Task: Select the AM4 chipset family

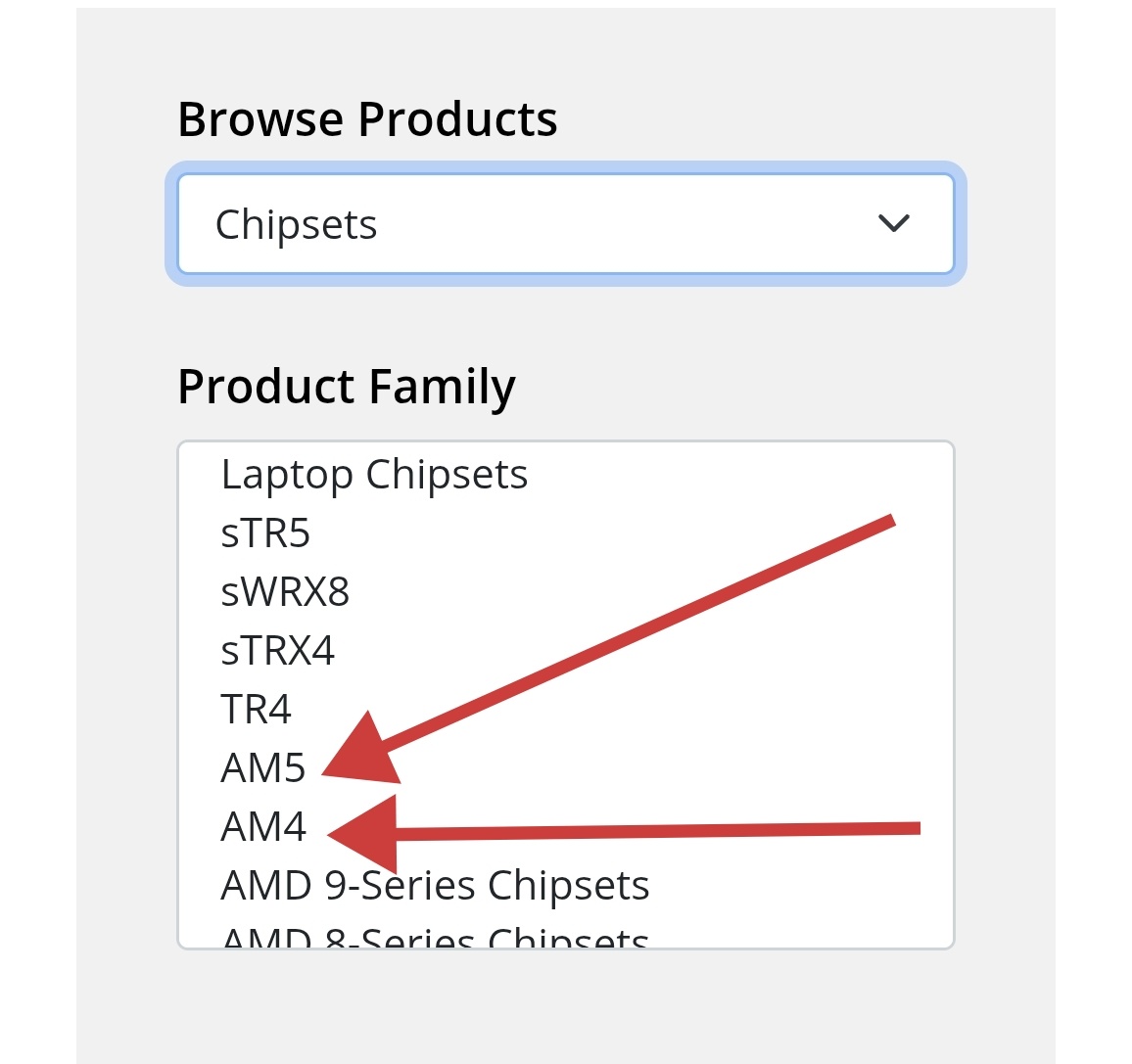Action: pos(263,827)
